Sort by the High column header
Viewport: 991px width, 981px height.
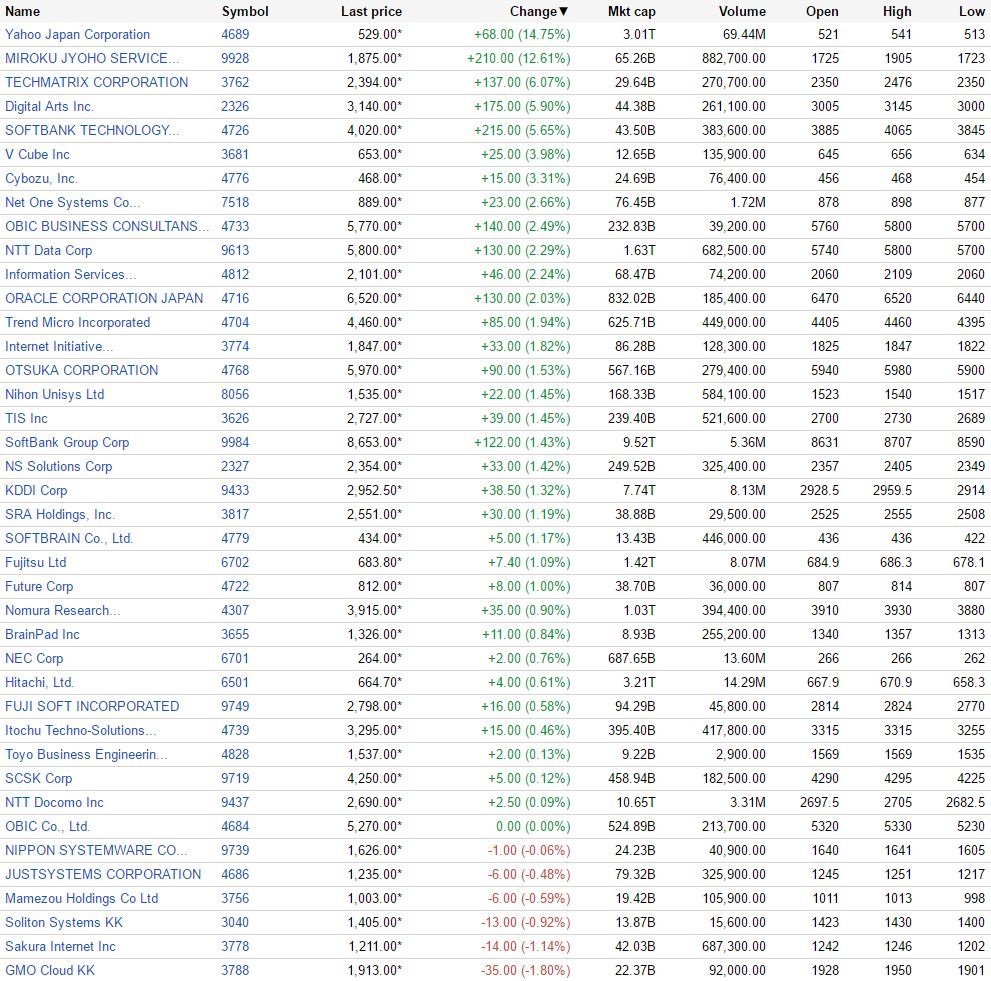coord(897,11)
